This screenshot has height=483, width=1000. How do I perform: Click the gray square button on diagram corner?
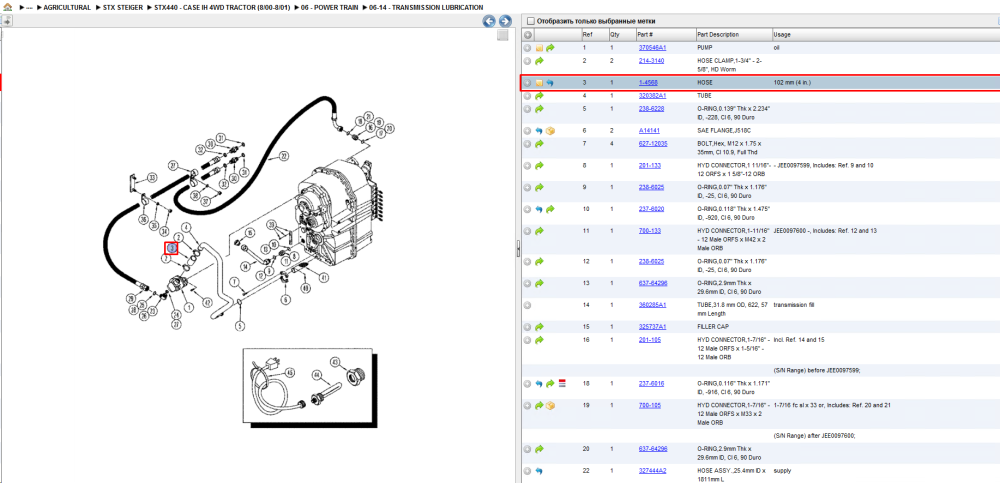point(503,36)
